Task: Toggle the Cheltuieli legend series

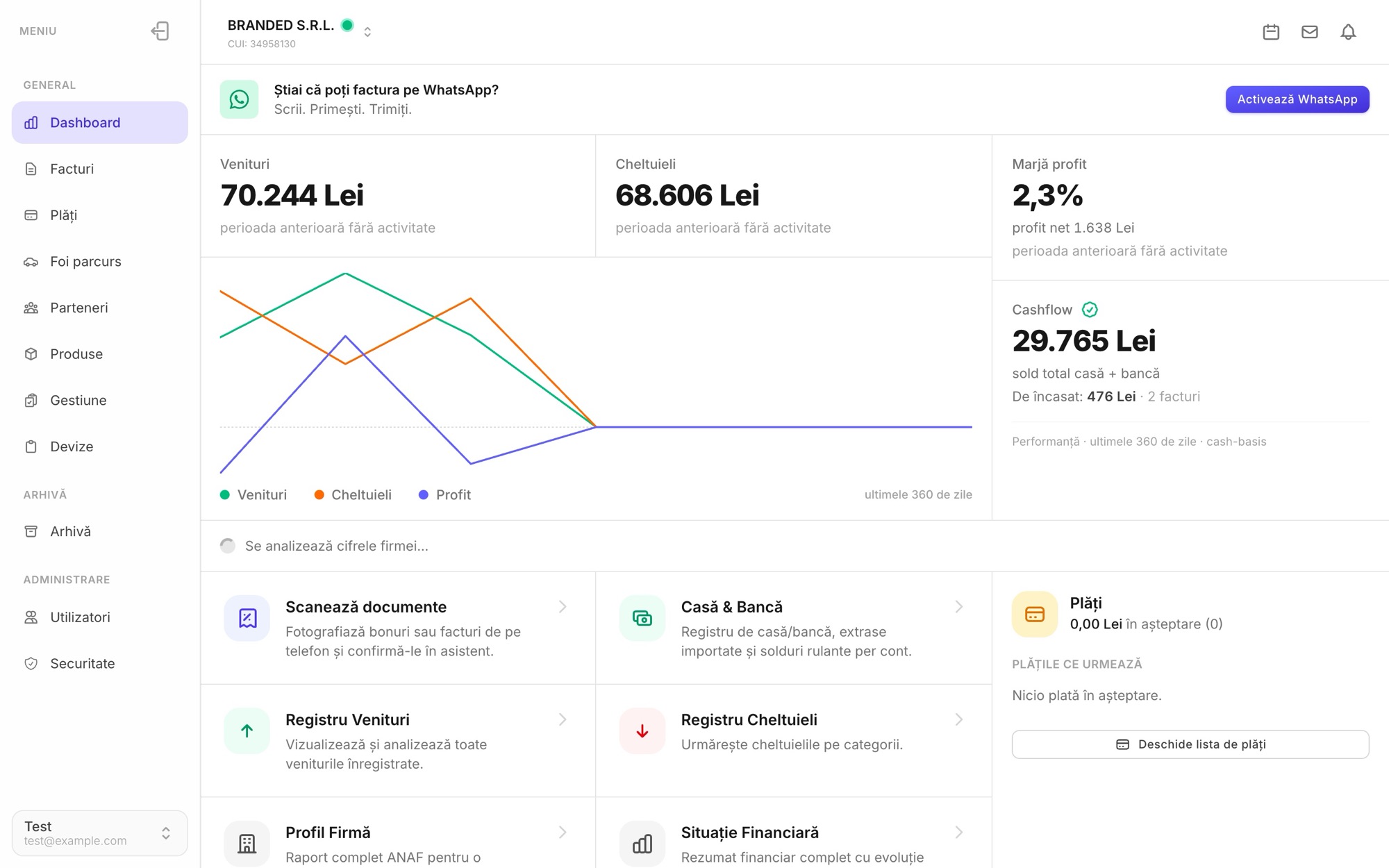Action: (353, 495)
